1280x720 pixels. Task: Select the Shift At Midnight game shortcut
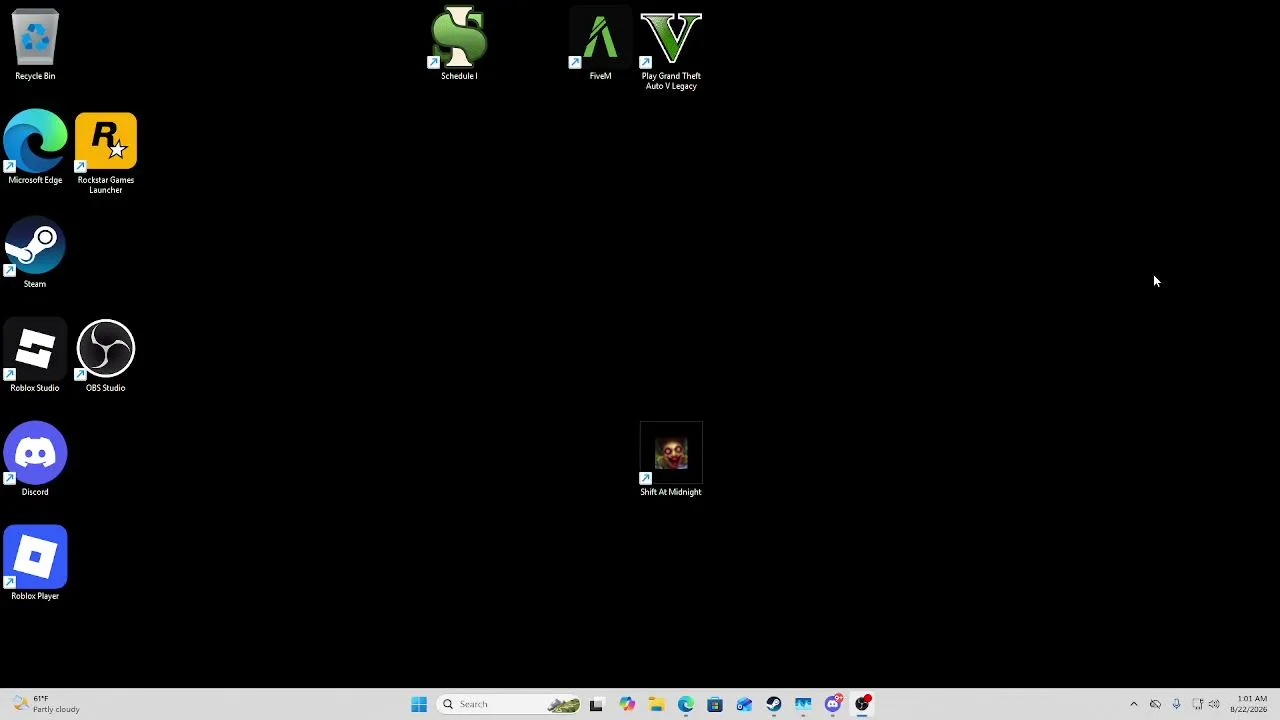pyautogui.click(x=671, y=460)
